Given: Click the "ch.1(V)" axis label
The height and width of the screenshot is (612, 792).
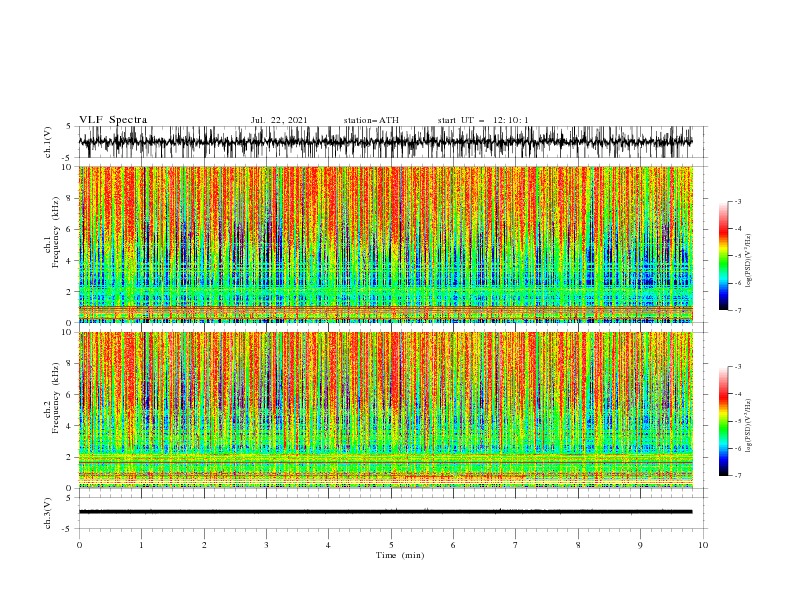Looking at the screenshot, I should coord(48,142).
